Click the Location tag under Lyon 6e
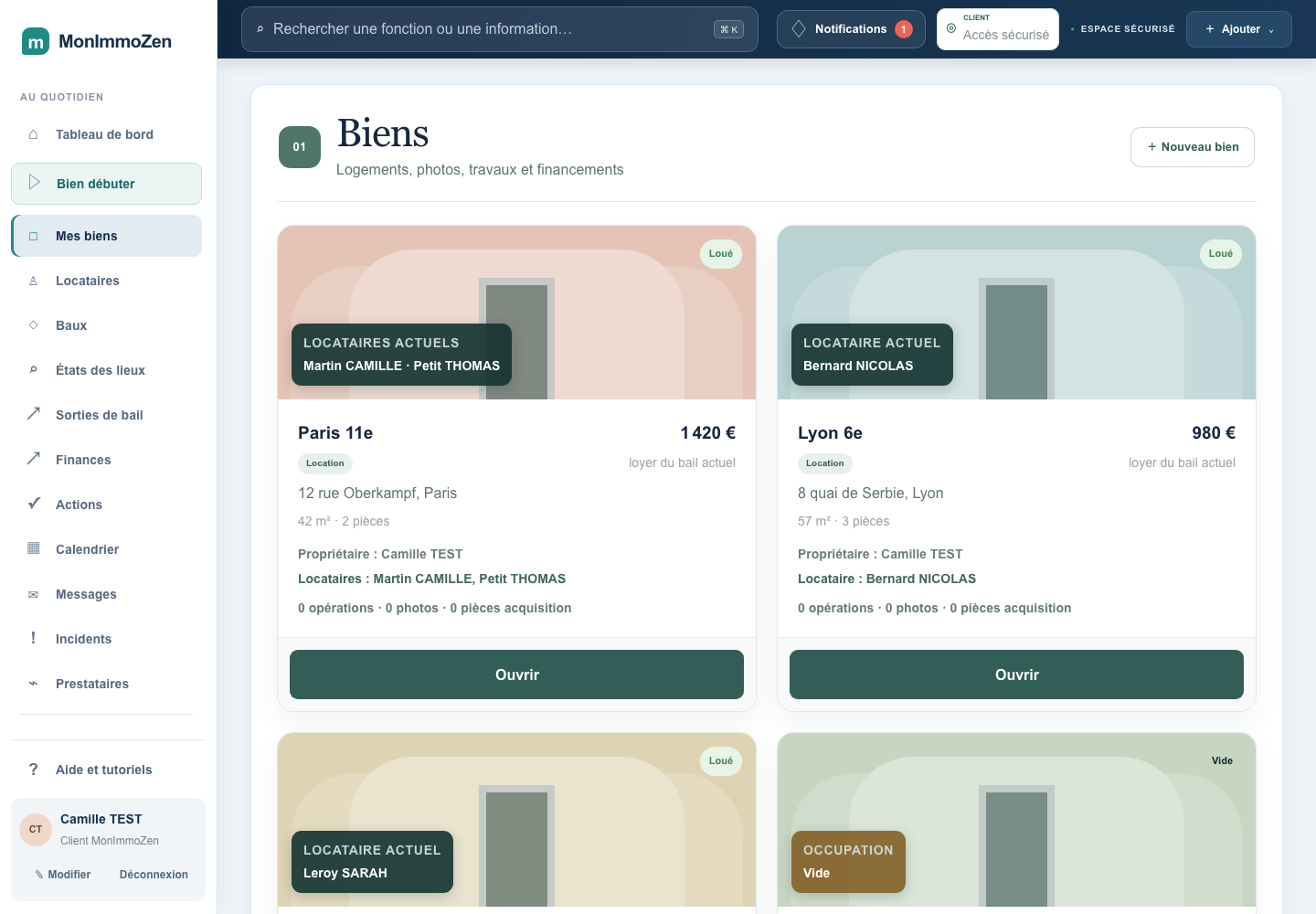The image size is (1316, 914). pyautogui.click(x=825, y=463)
